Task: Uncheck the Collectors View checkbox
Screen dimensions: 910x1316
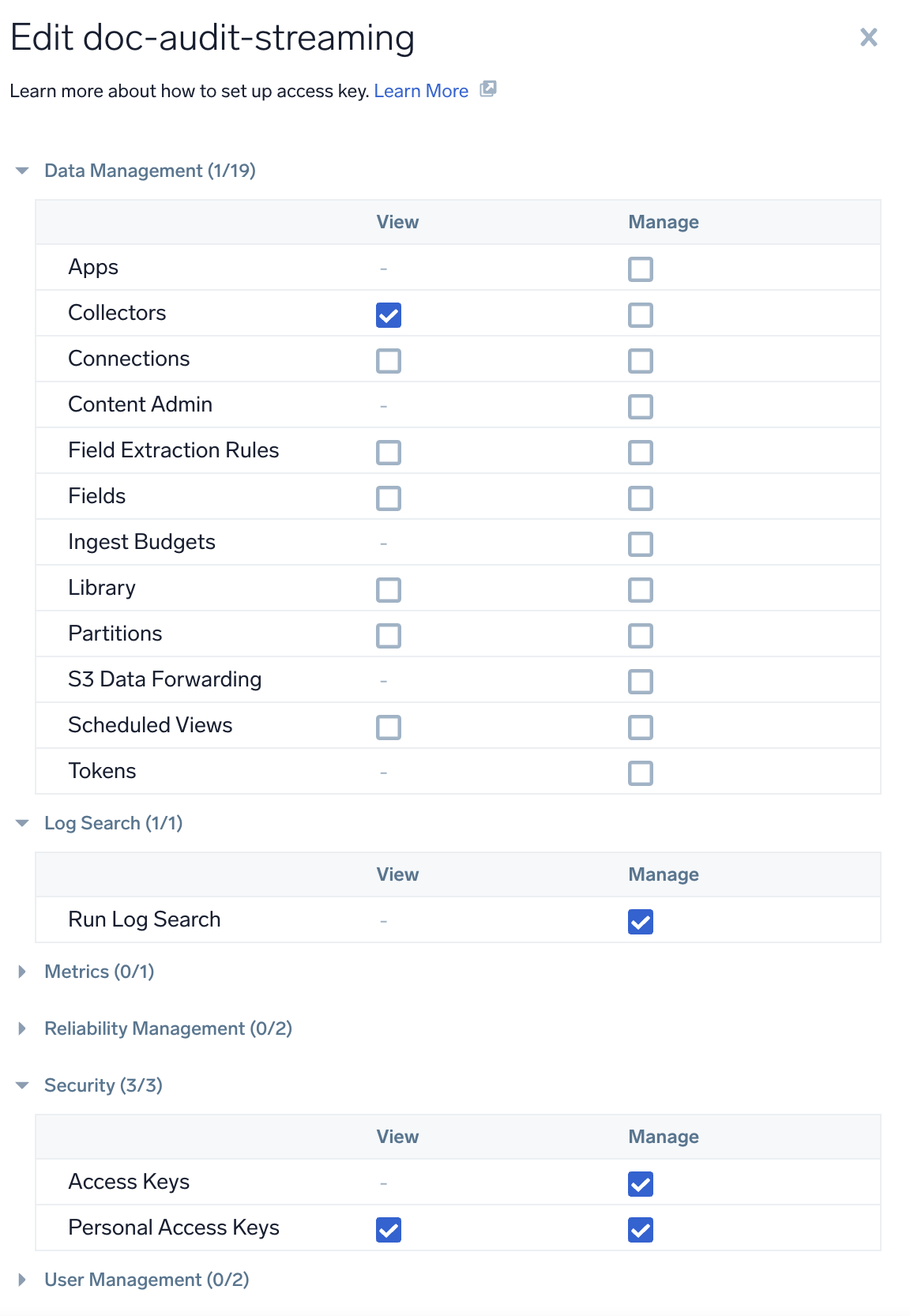Action: click(389, 315)
